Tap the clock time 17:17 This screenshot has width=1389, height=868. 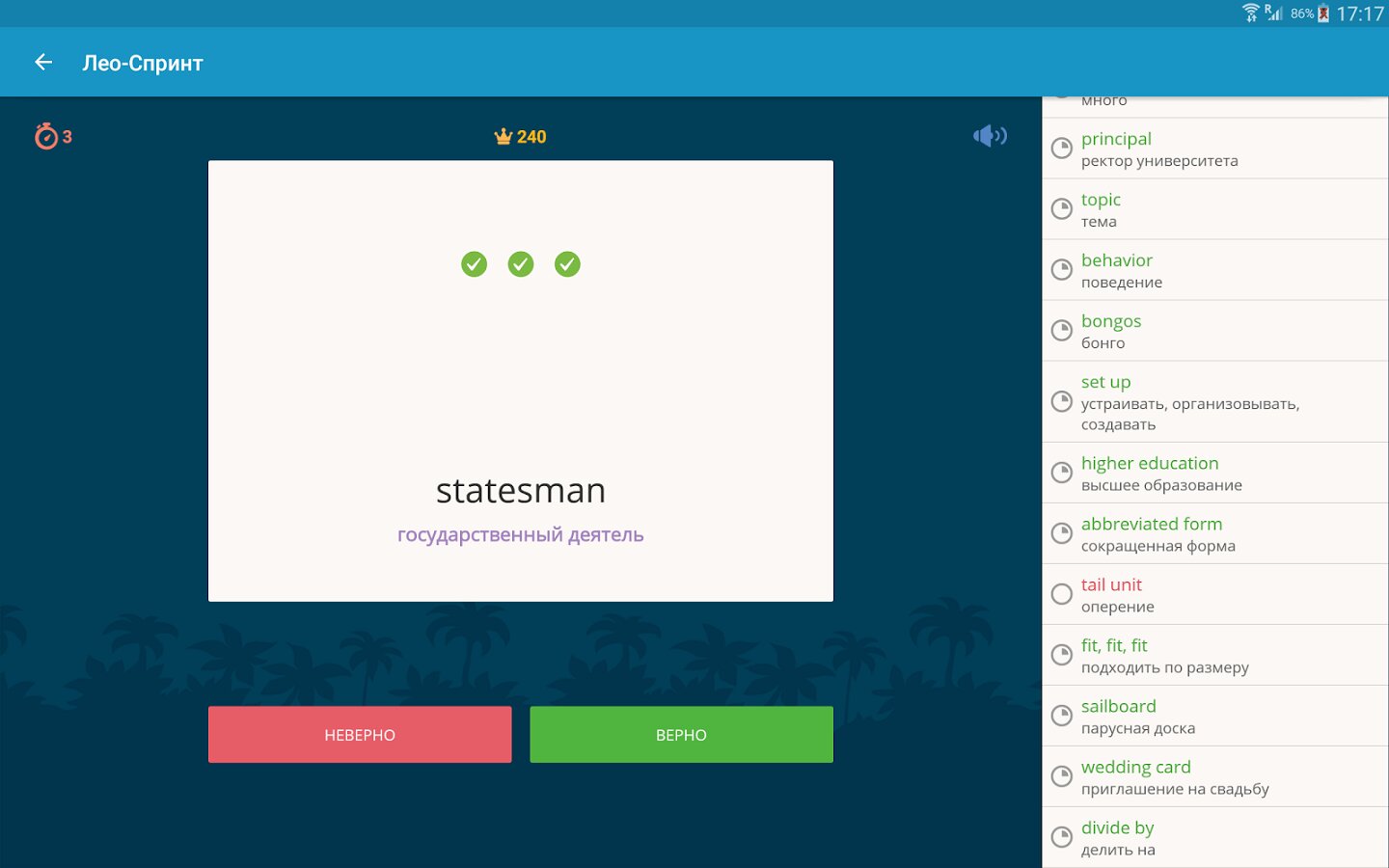pyautogui.click(x=1360, y=14)
